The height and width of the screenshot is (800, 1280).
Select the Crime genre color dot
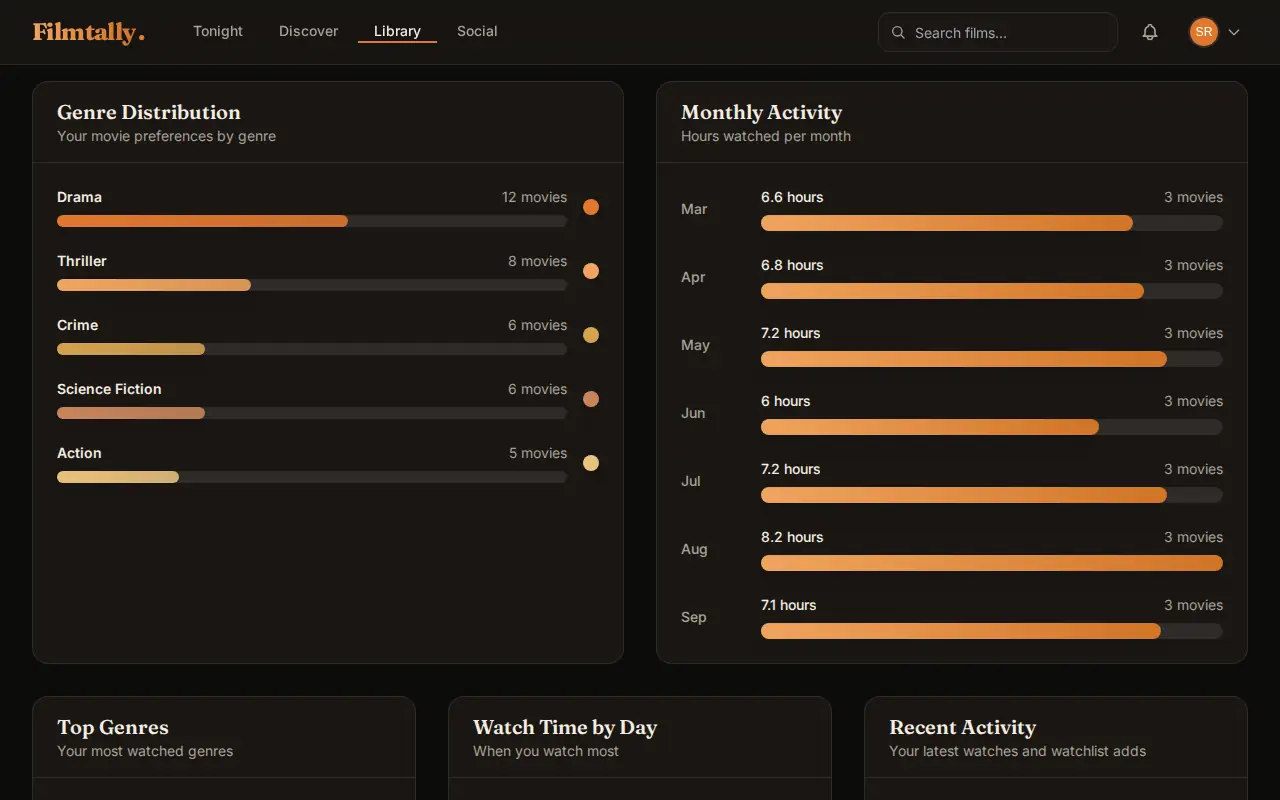click(591, 335)
